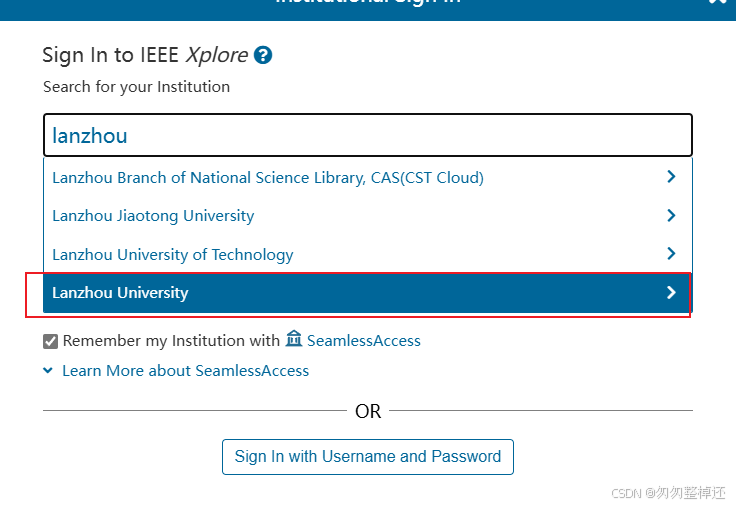Focus the institution search field containing lanzhou
The height and width of the screenshot is (506, 736).
coord(367,135)
